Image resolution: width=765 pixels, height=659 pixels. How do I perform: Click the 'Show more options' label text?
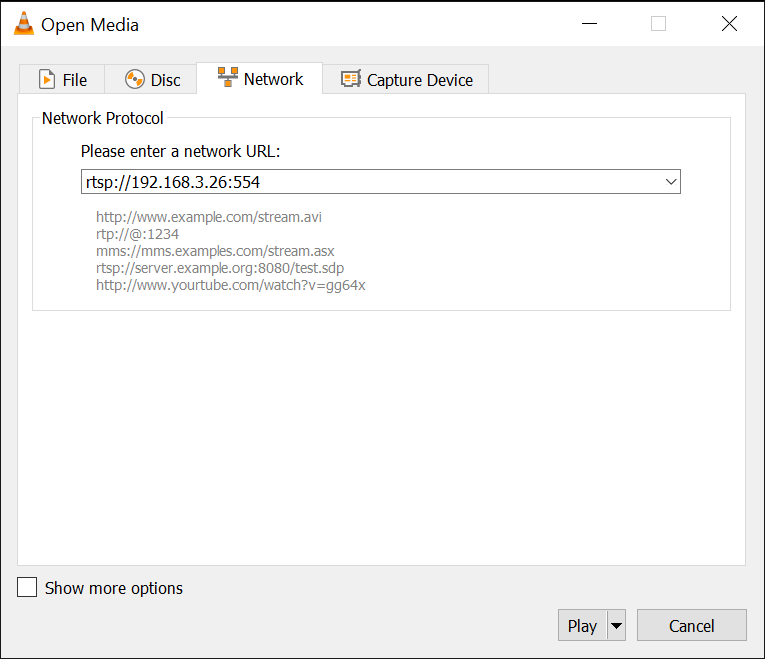pos(114,588)
